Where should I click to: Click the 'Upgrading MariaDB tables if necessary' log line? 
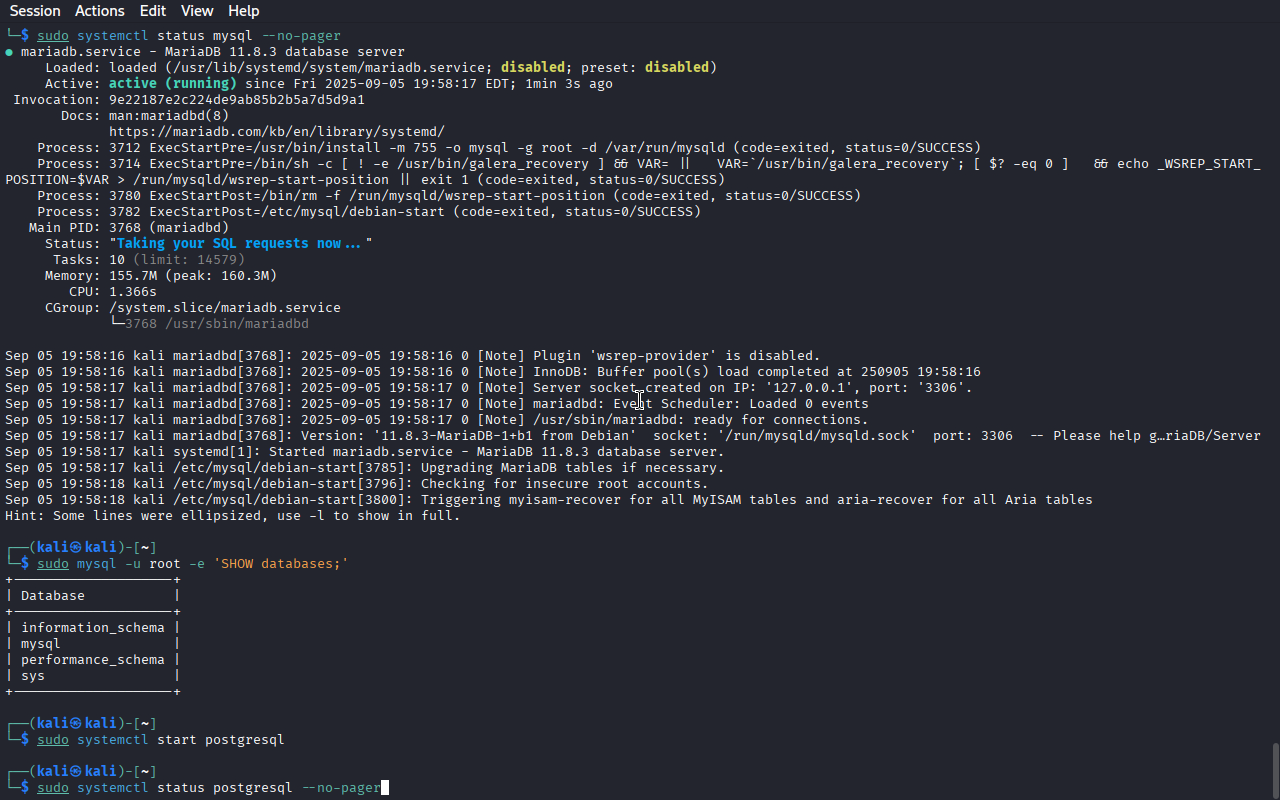tap(365, 468)
